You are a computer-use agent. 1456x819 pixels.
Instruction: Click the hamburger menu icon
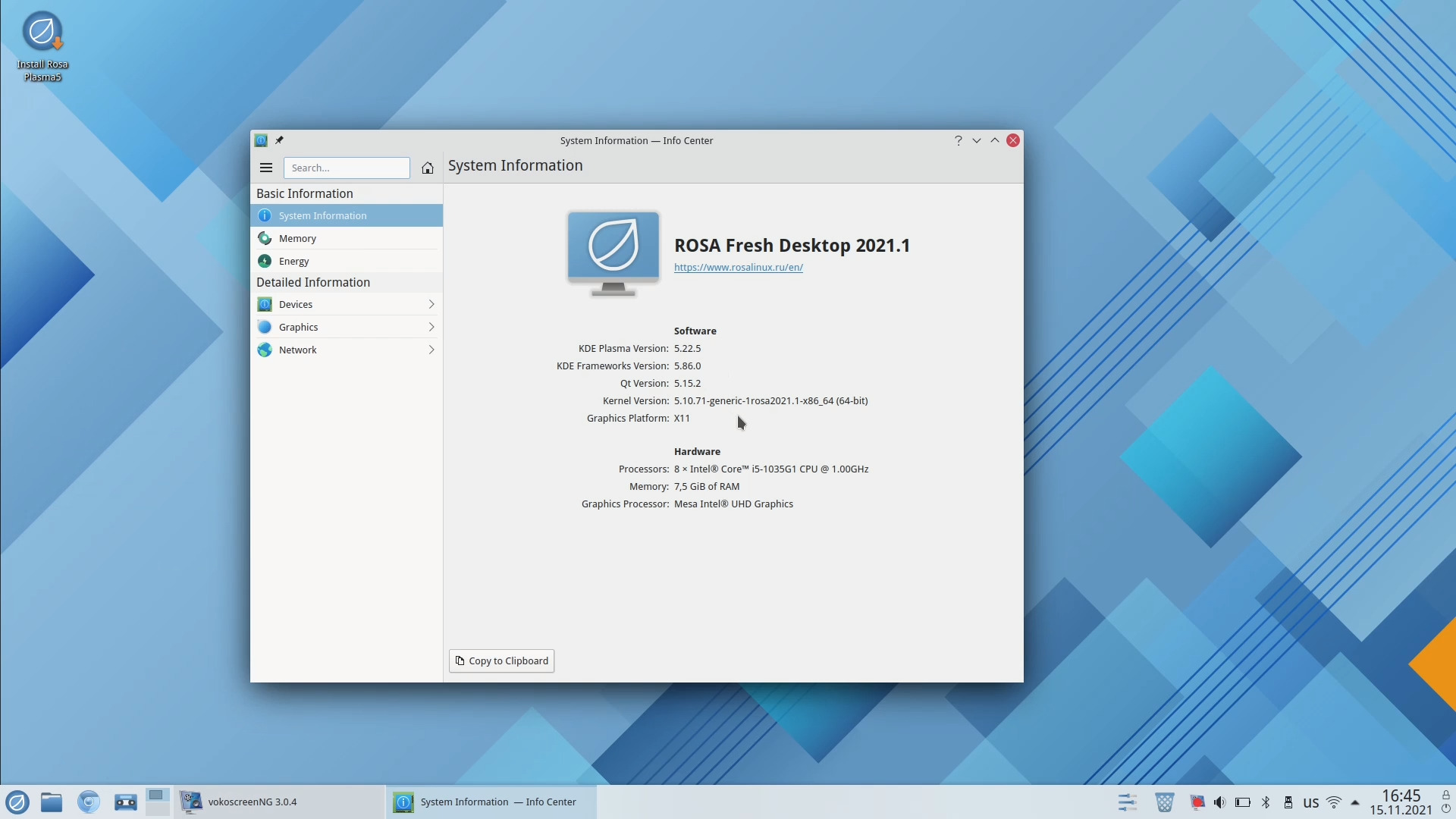pos(266,167)
